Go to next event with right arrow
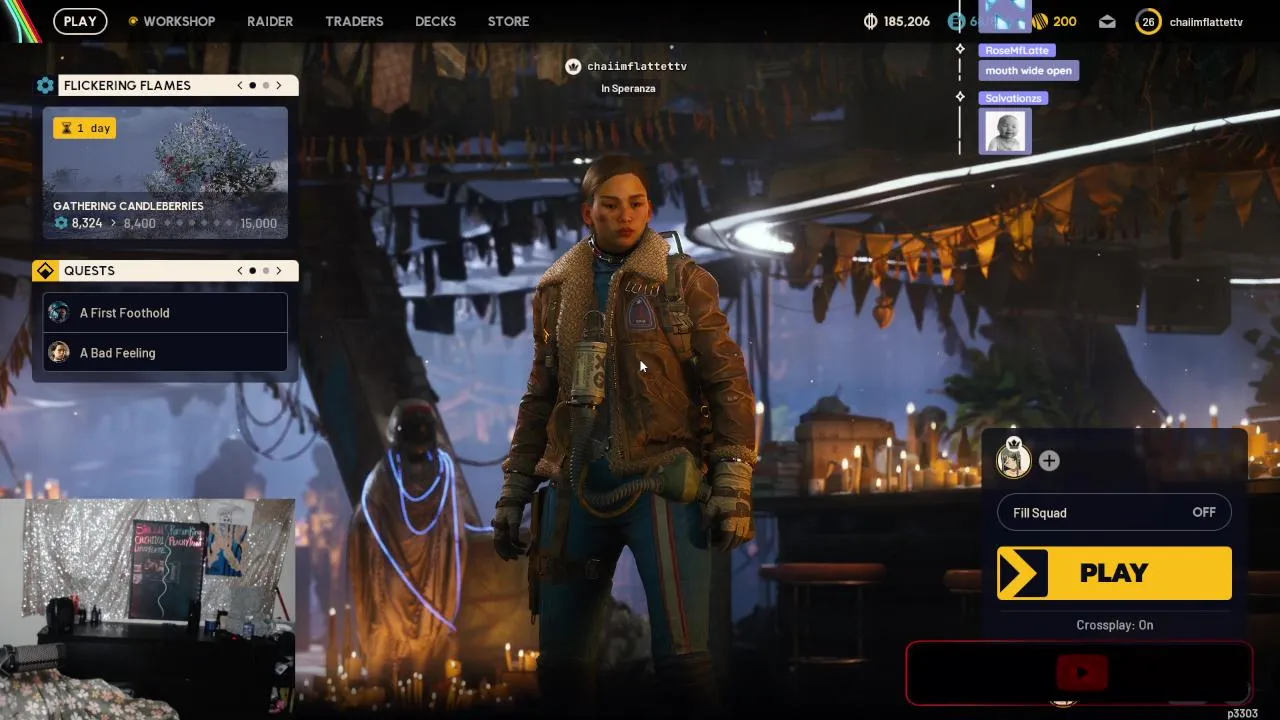The height and width of the screenshot is (720, 1280). pos(279,85)
